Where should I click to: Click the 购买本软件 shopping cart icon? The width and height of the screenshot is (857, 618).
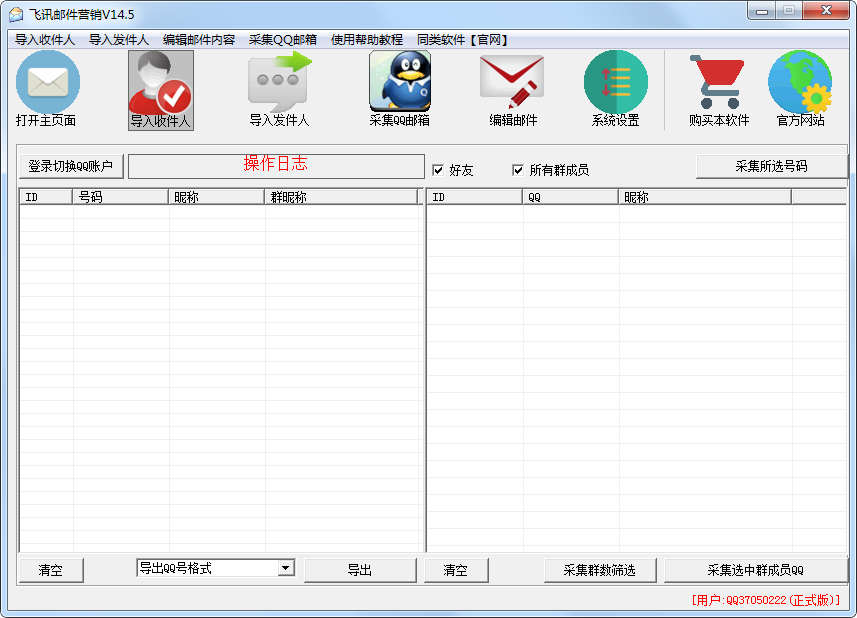(718, 83)
